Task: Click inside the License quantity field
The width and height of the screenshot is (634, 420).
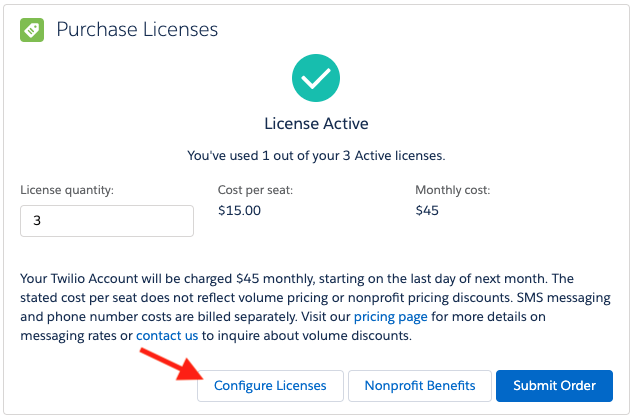Action: (107, 221)
